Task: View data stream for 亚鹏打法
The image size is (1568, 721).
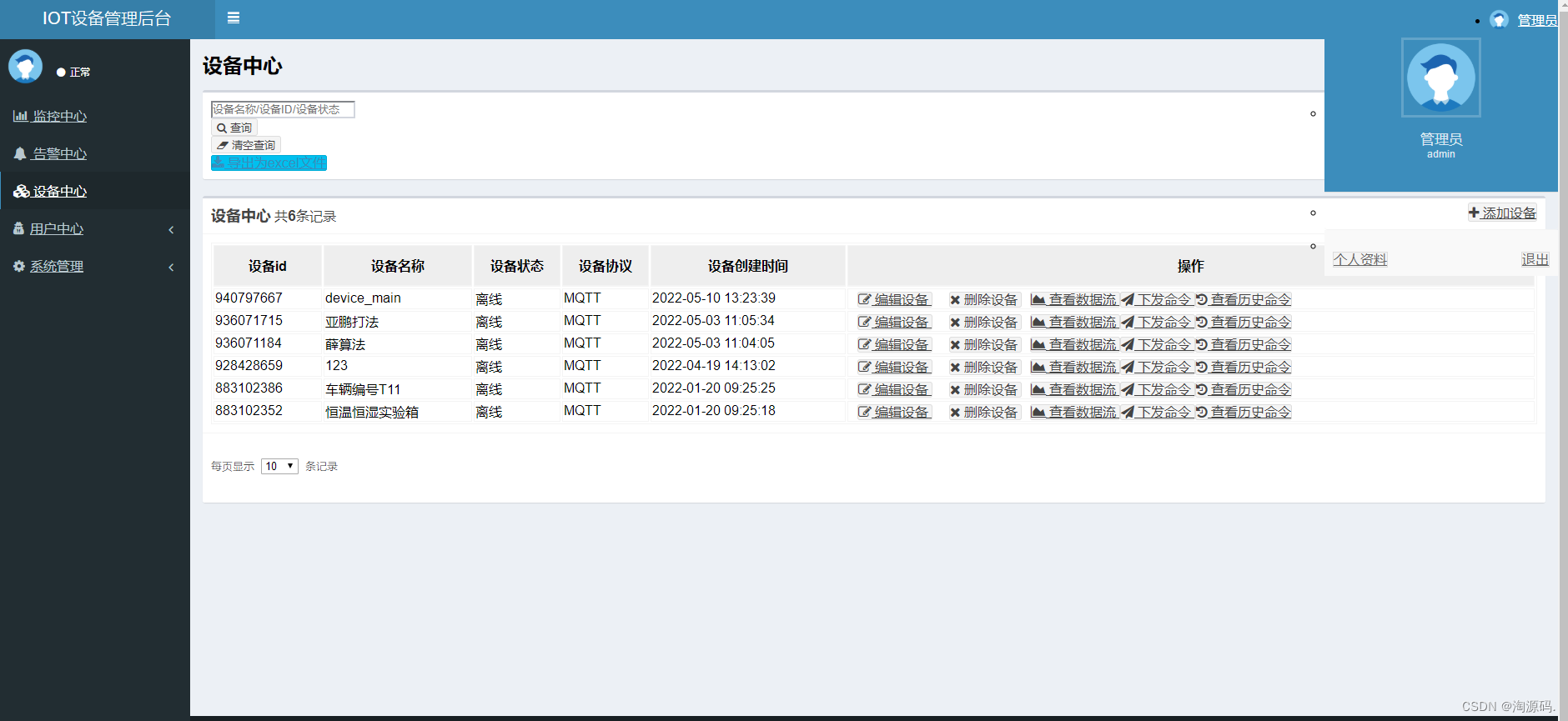Action: [x=1074, y=322]
